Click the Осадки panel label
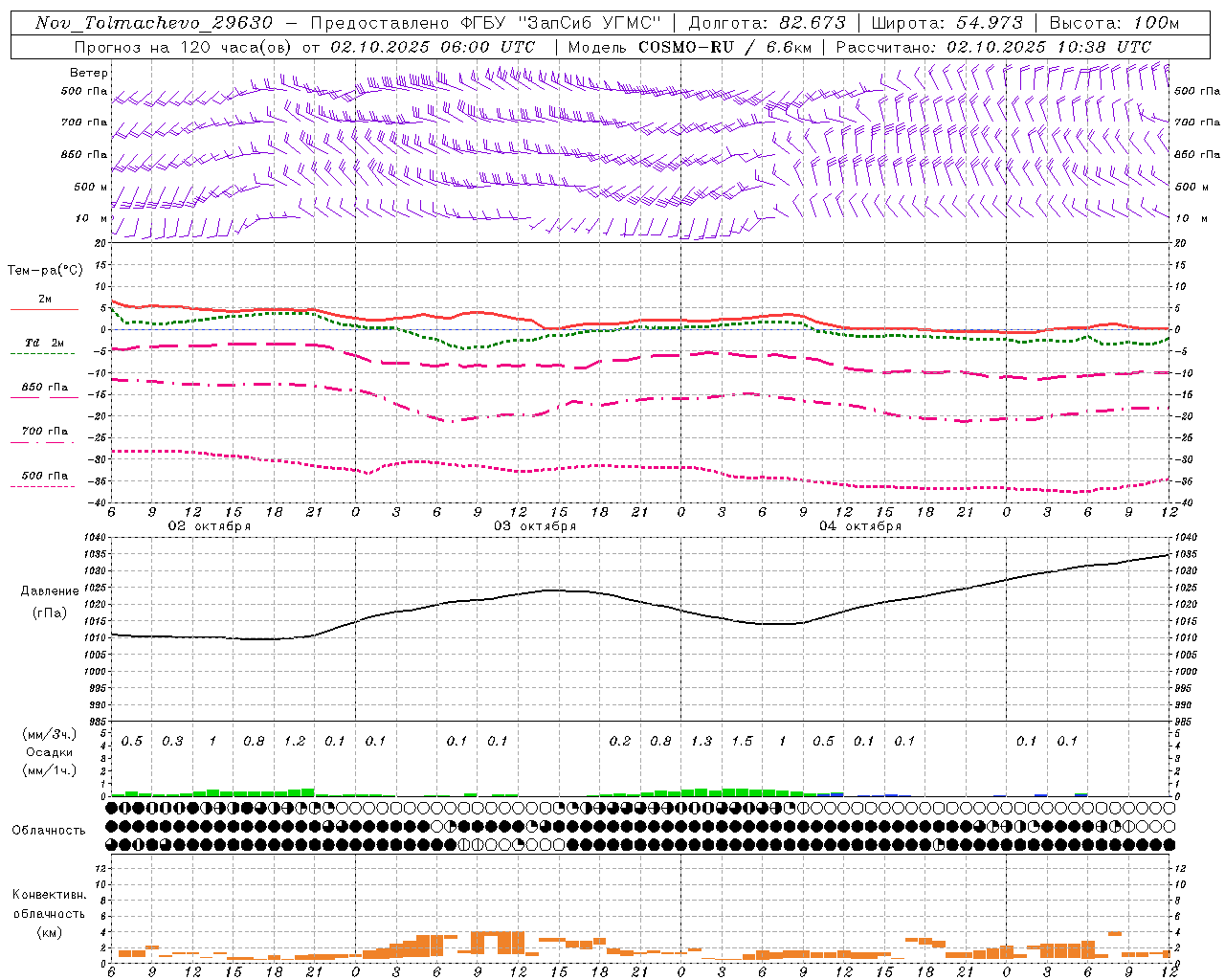This screenshot has width=1225, height=980. coord(50,752)
